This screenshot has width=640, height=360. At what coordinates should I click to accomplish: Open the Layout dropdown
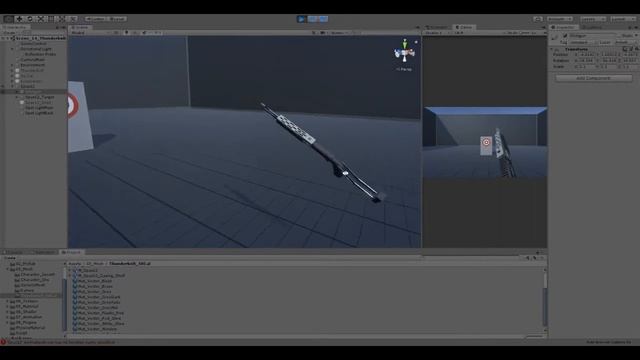pos(622,19)
